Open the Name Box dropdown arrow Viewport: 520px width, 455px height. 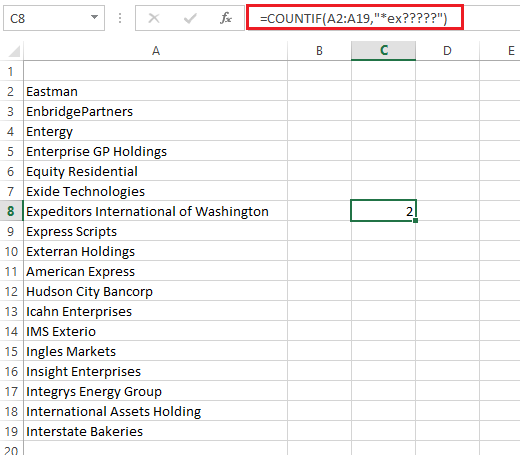click(95, 17)
